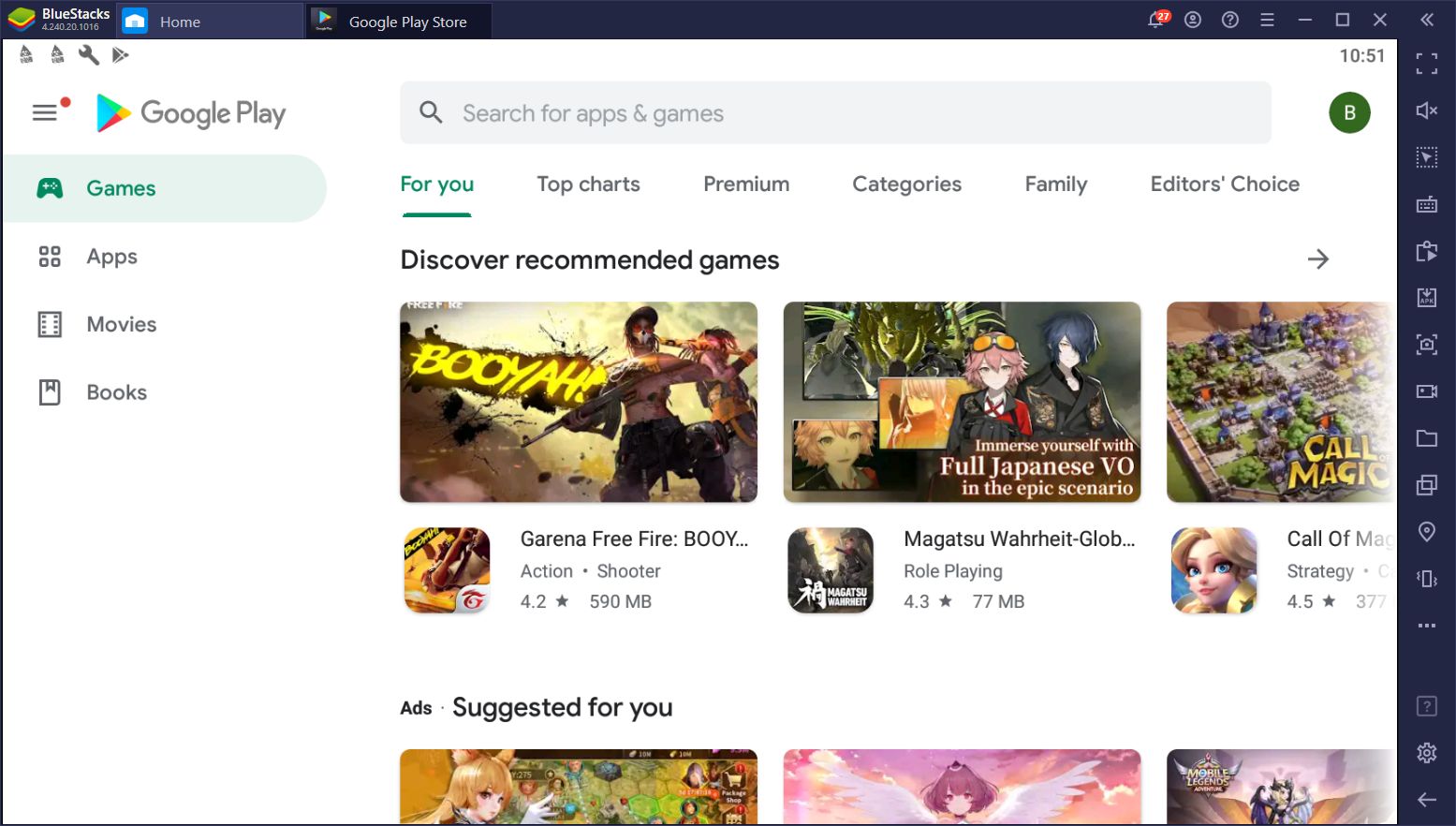
Task: Switch to the Google Play Store tab
Action: (399, 21)
